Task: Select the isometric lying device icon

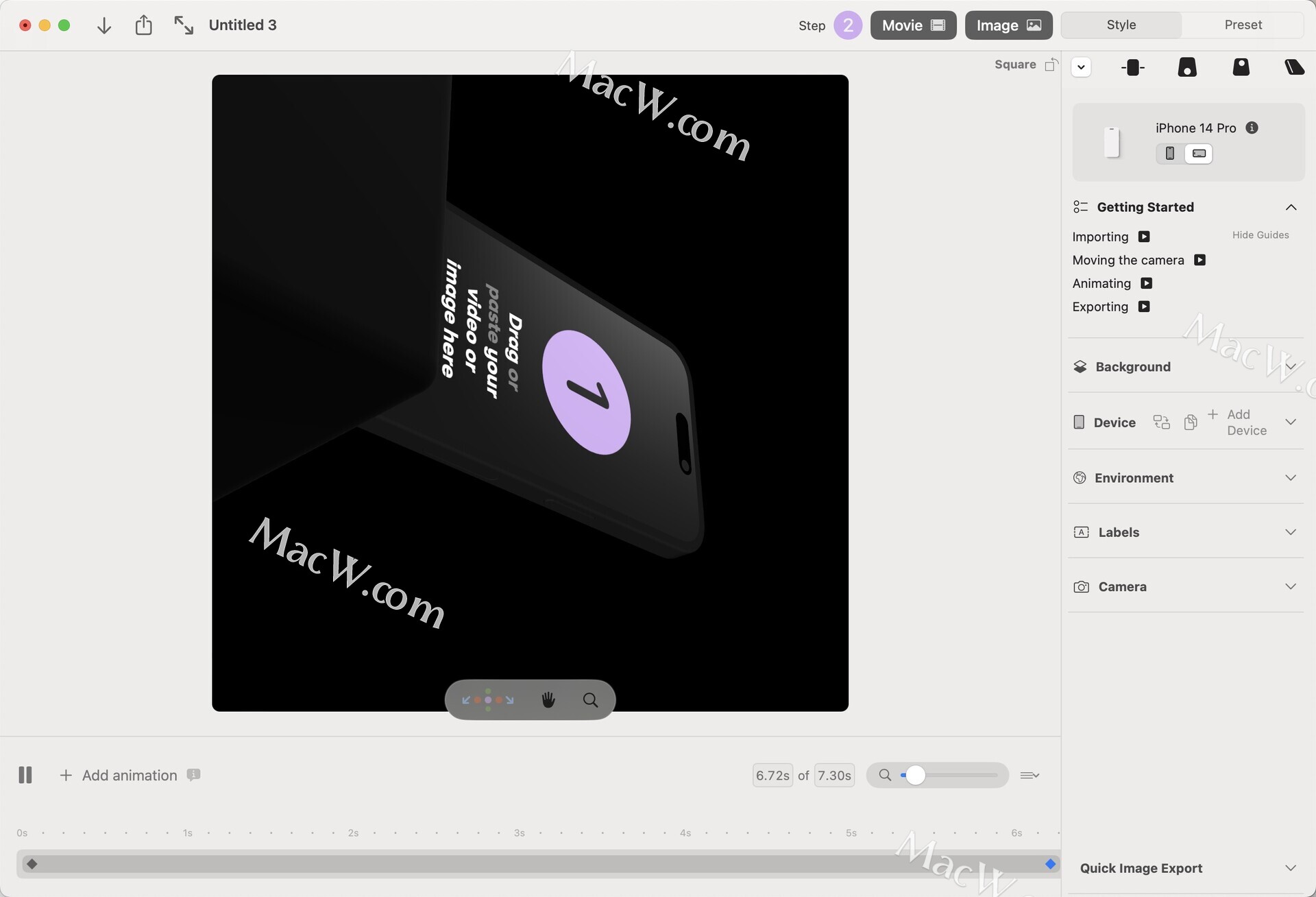Action: tap(1294, 67)
